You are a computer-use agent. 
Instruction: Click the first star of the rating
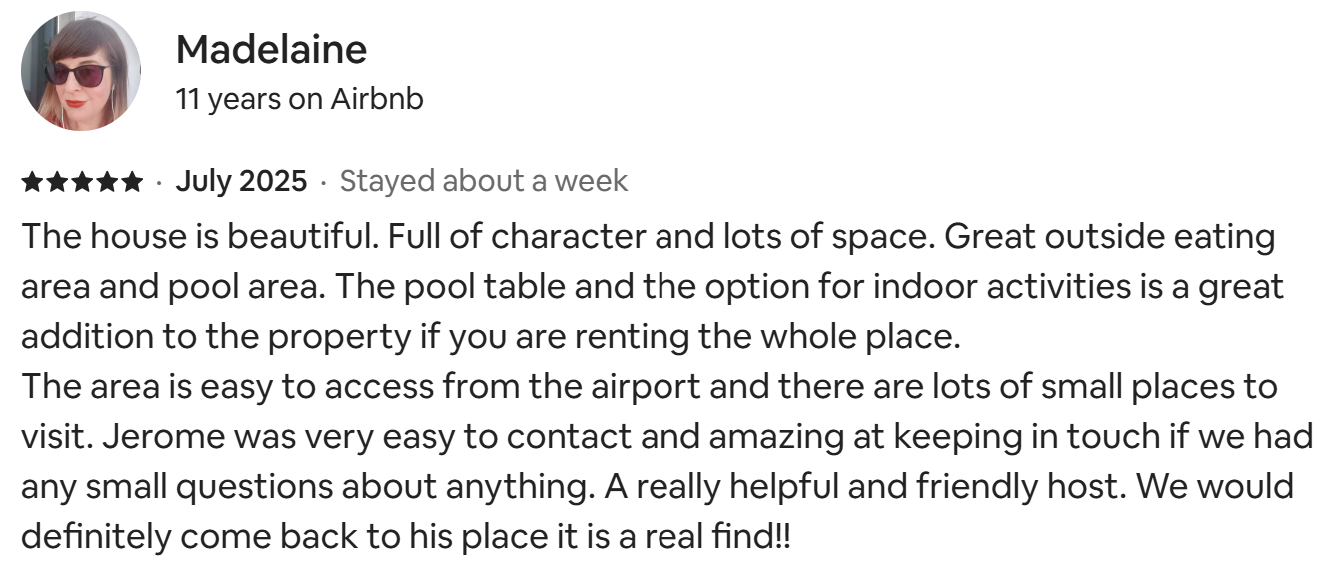(32, 182)
